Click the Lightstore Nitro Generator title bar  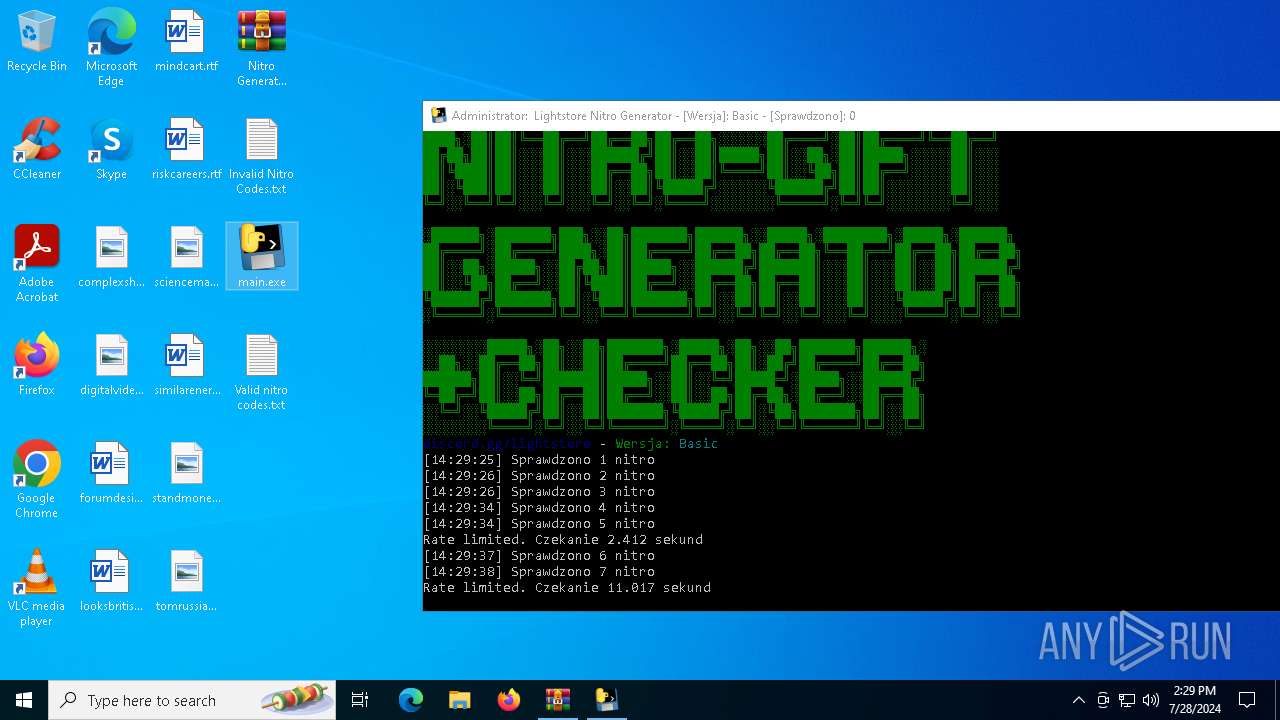[851, 116]
